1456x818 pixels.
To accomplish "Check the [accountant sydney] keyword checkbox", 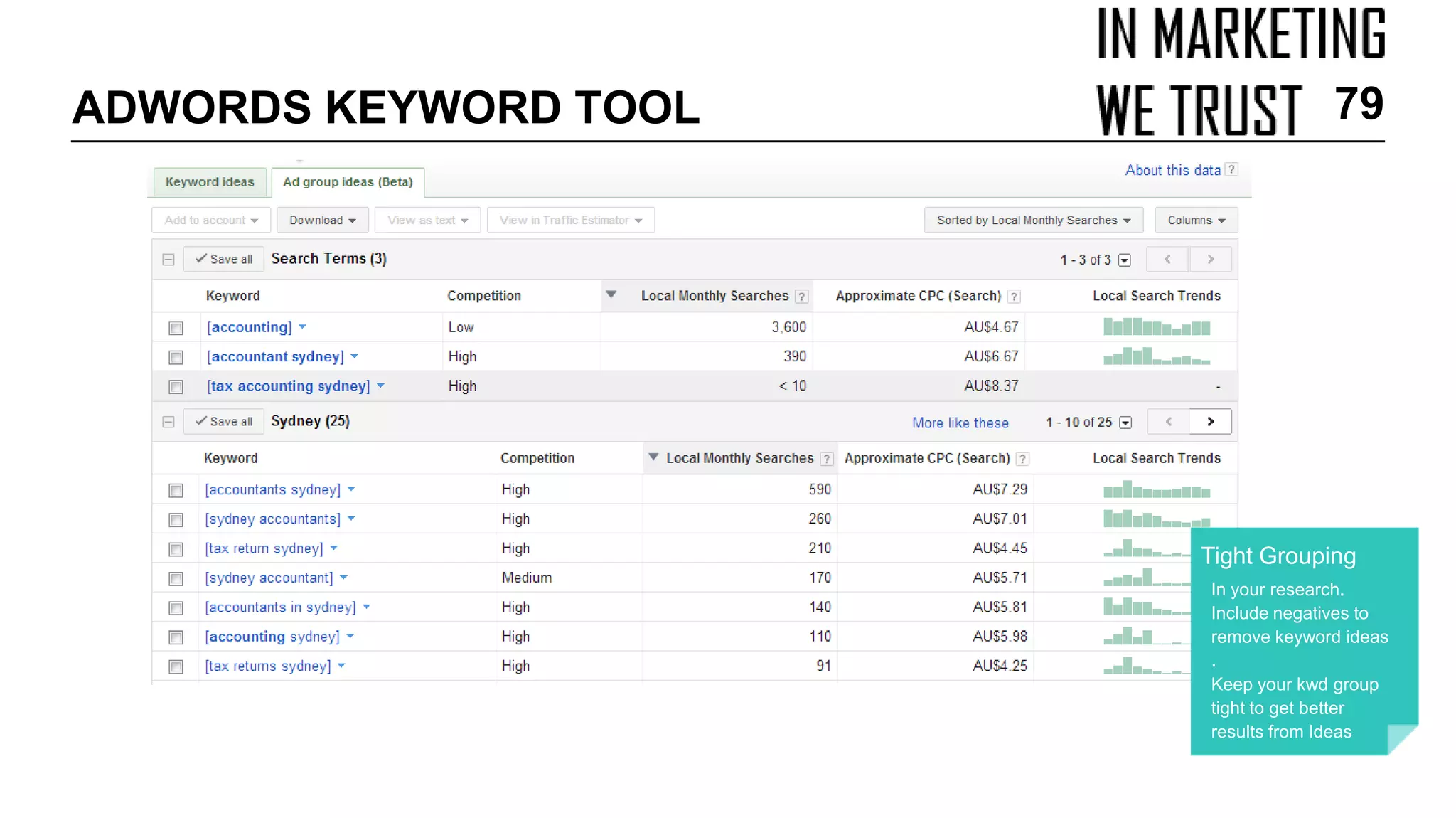I will [176, 357].
